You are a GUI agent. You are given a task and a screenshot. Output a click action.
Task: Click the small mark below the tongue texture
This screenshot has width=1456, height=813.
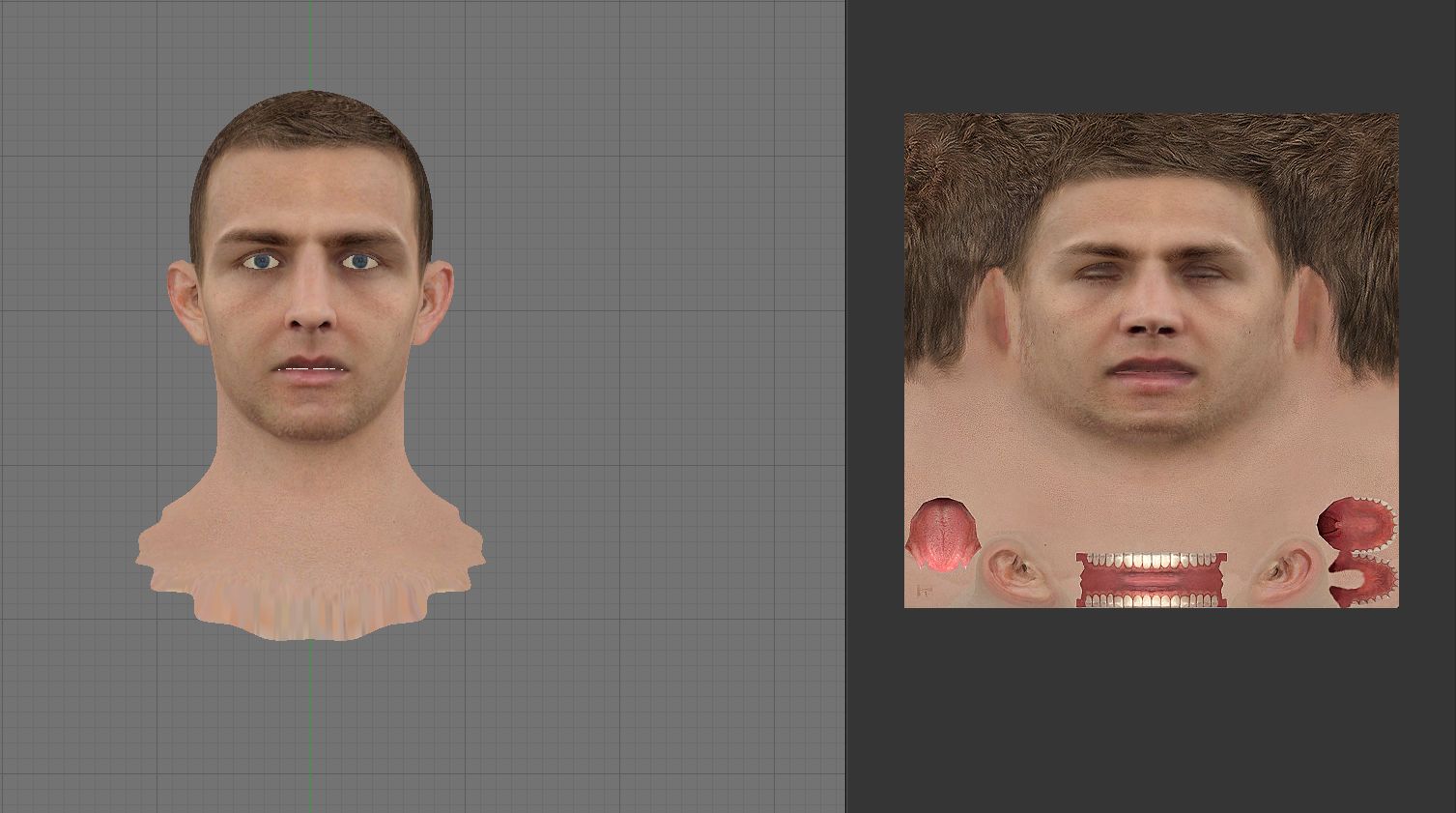tap(923, 591)
